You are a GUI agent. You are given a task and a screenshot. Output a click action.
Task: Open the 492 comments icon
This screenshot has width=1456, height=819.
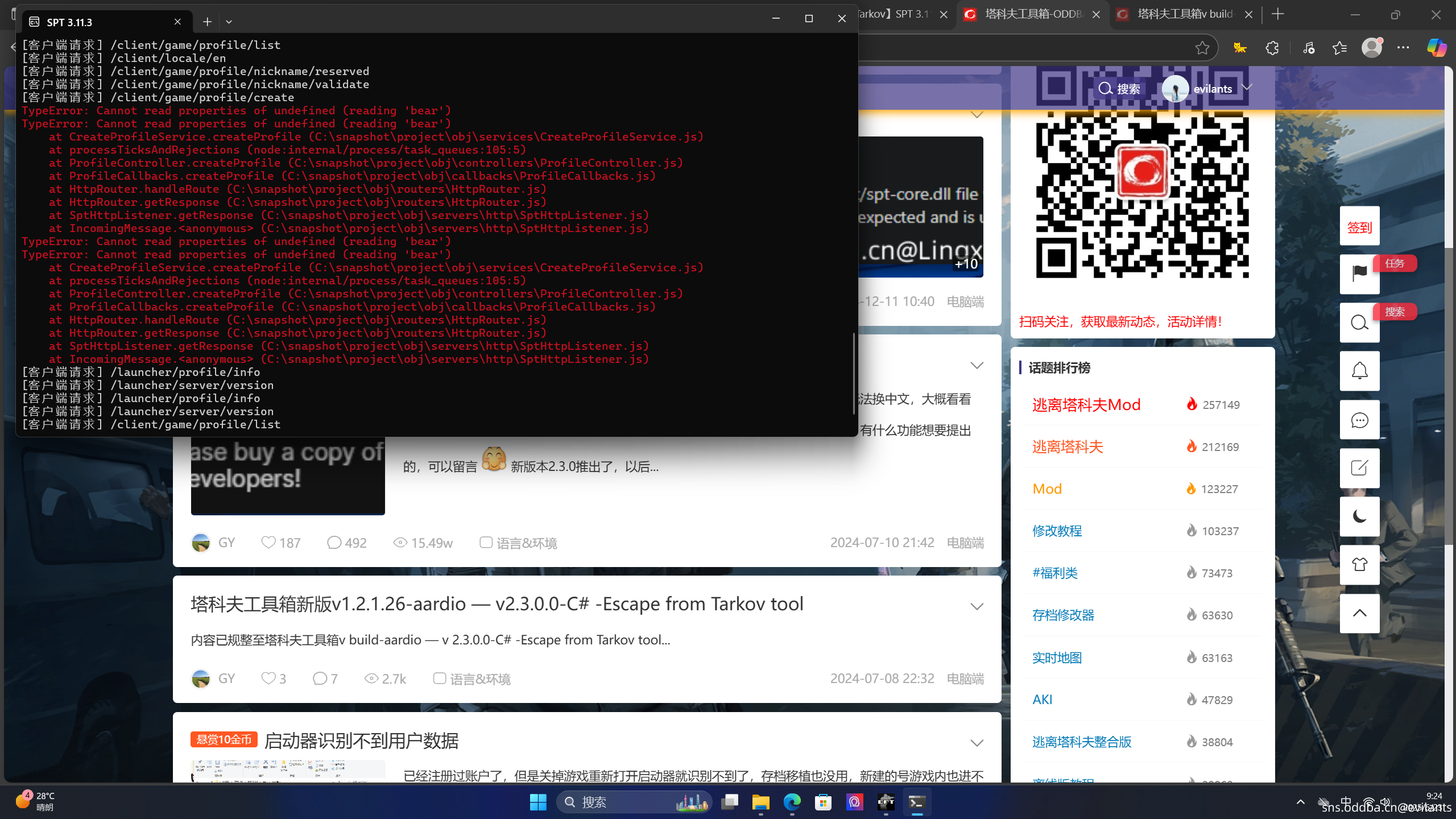[x=334, y=542]
